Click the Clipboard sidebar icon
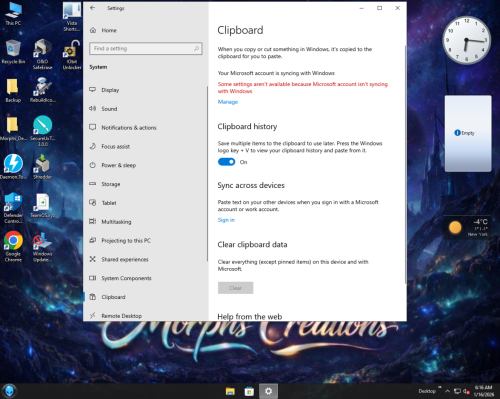The width and height of the screenshot is (500, 399). (x=93, y=297)
